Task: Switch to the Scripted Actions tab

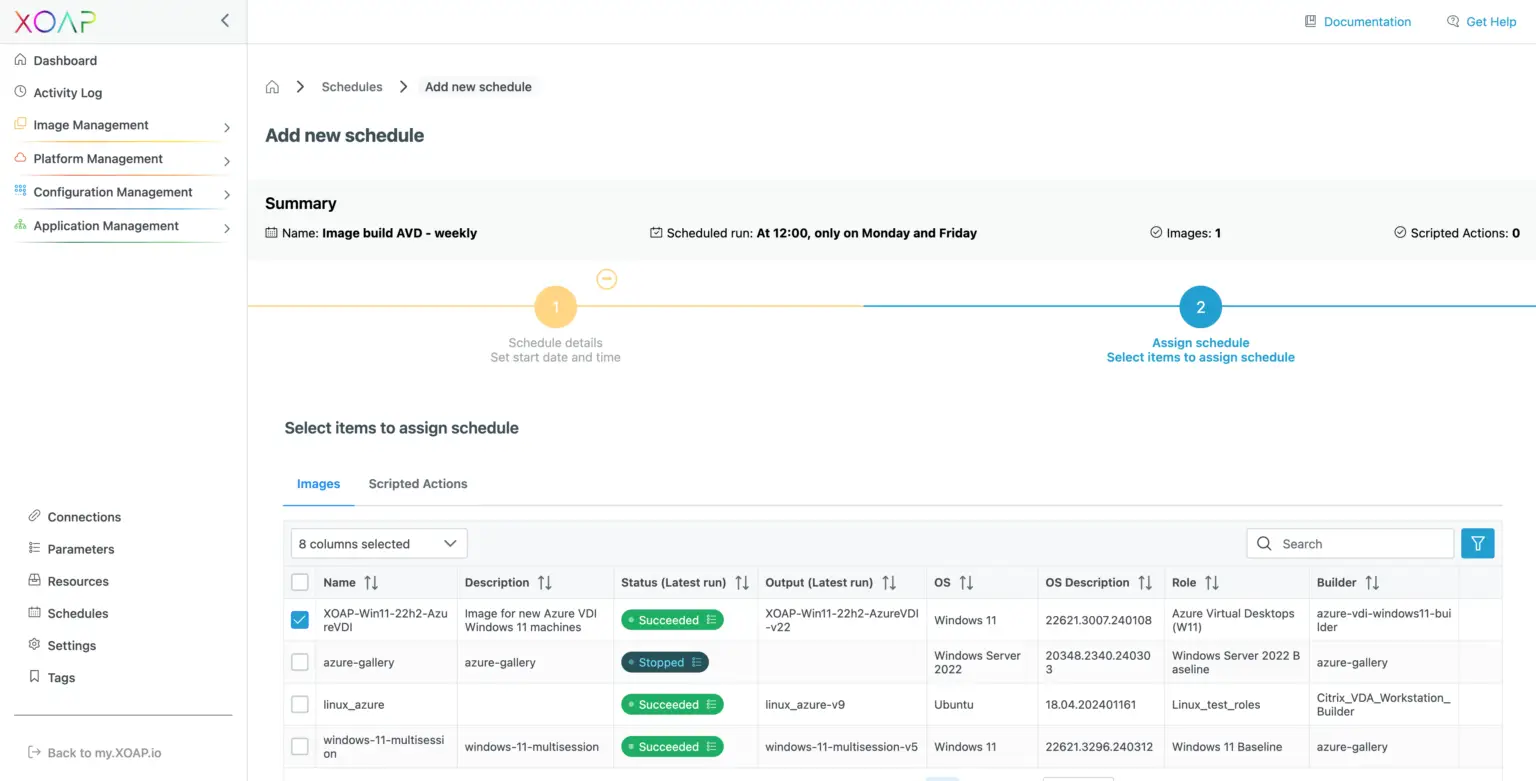Action: (418, 484)
